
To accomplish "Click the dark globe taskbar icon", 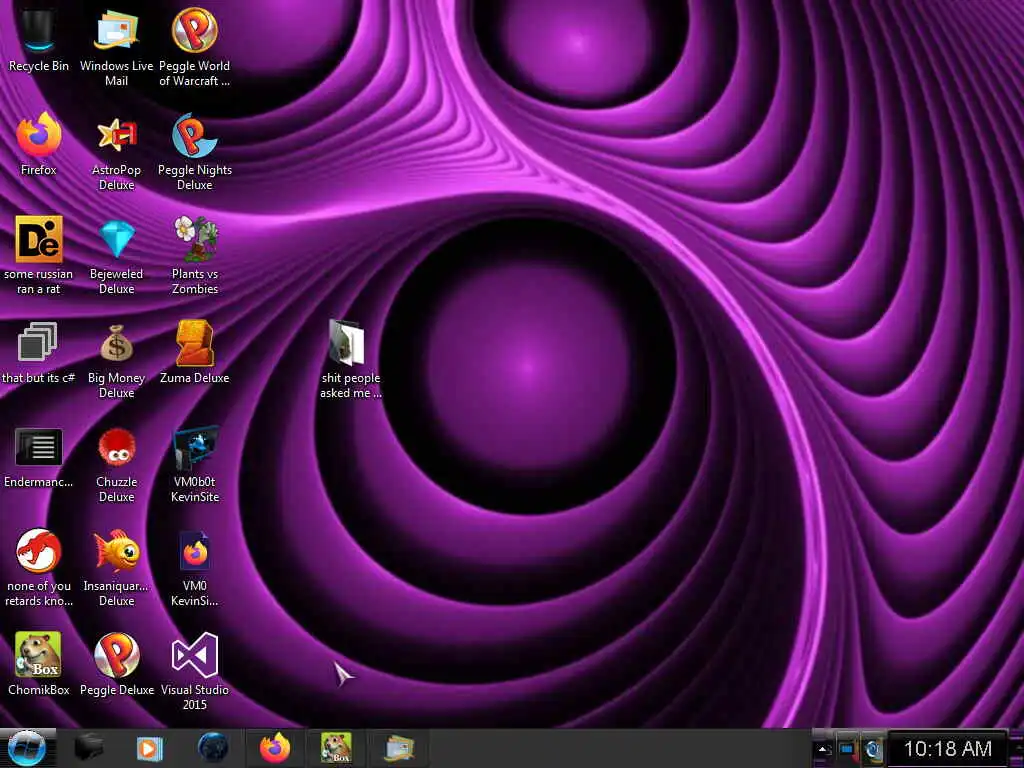I will tap(213, 748).
